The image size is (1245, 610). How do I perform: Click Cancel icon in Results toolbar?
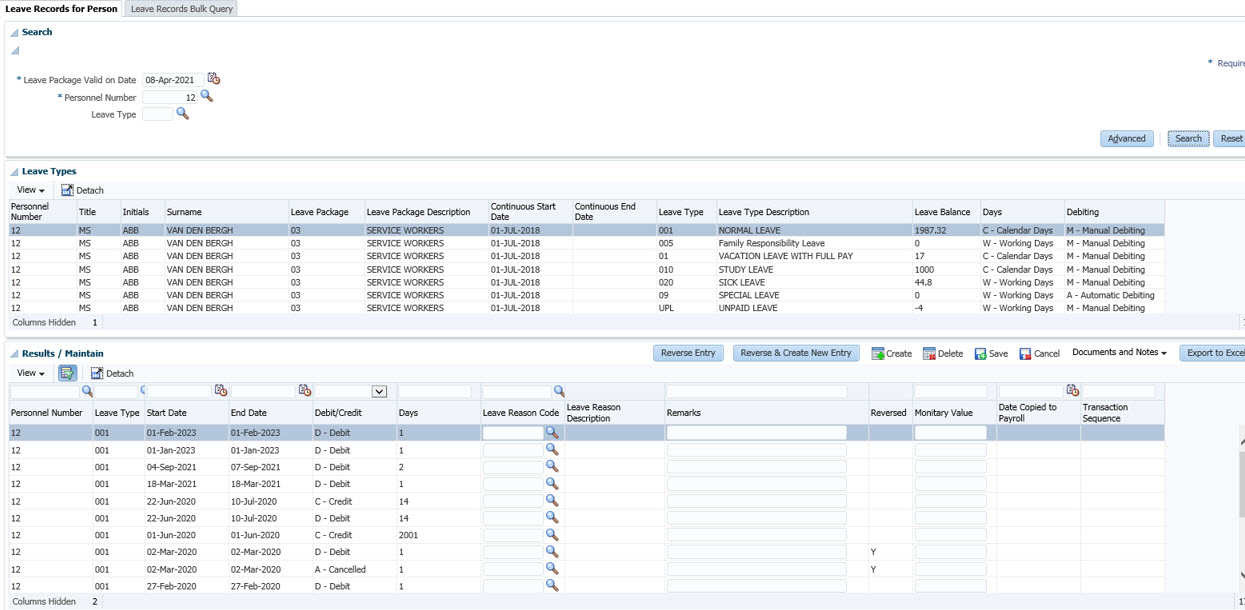tap(1025, 354)
